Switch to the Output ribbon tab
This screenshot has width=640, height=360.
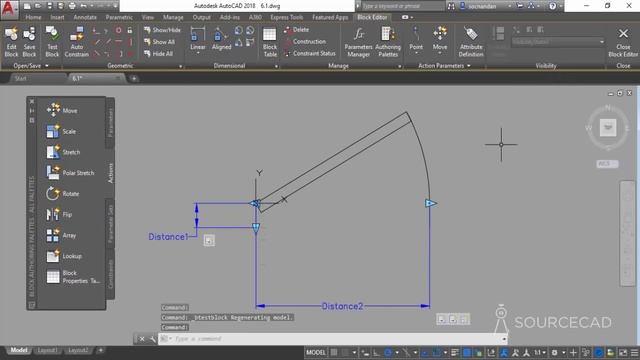(x=201, y=17)
